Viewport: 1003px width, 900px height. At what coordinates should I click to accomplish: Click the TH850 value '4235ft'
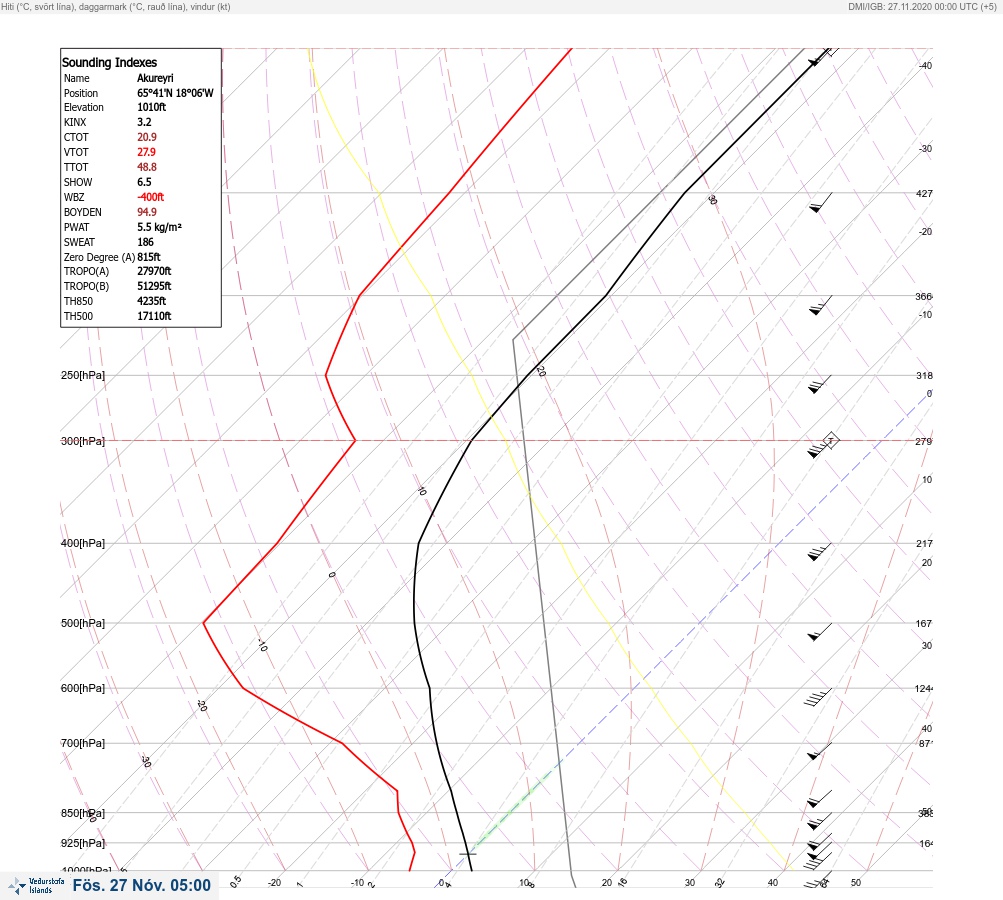152,301
